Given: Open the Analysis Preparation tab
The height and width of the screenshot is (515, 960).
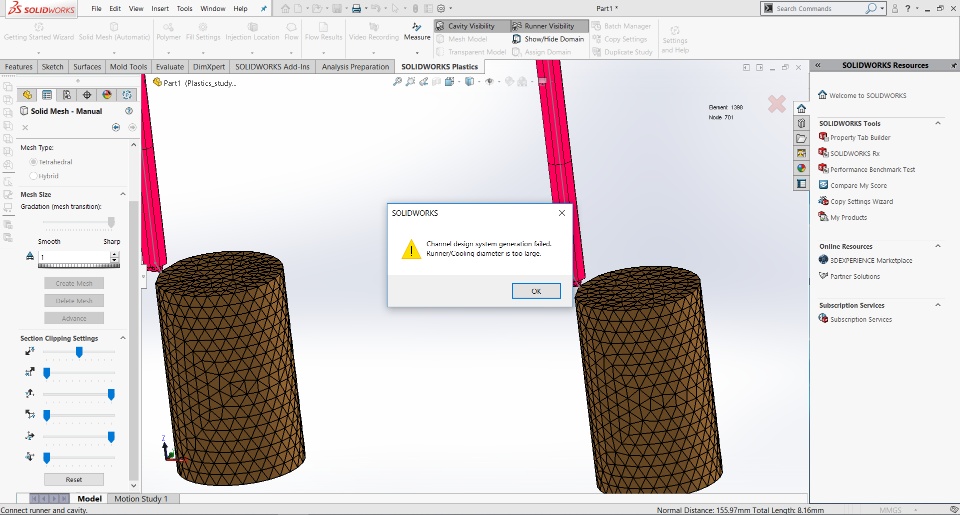Looking at the screenshot, I should pos(355,67).
